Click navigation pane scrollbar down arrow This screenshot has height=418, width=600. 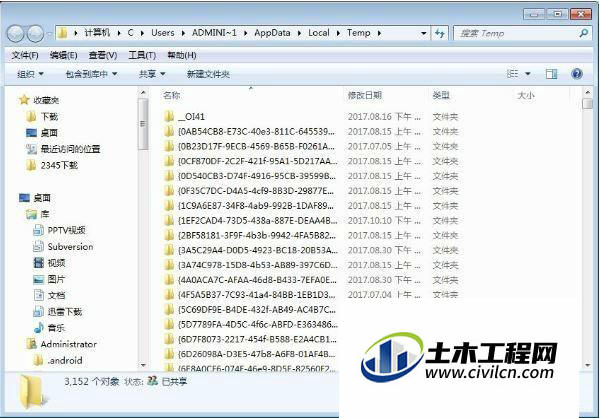[x=143, y=365]
